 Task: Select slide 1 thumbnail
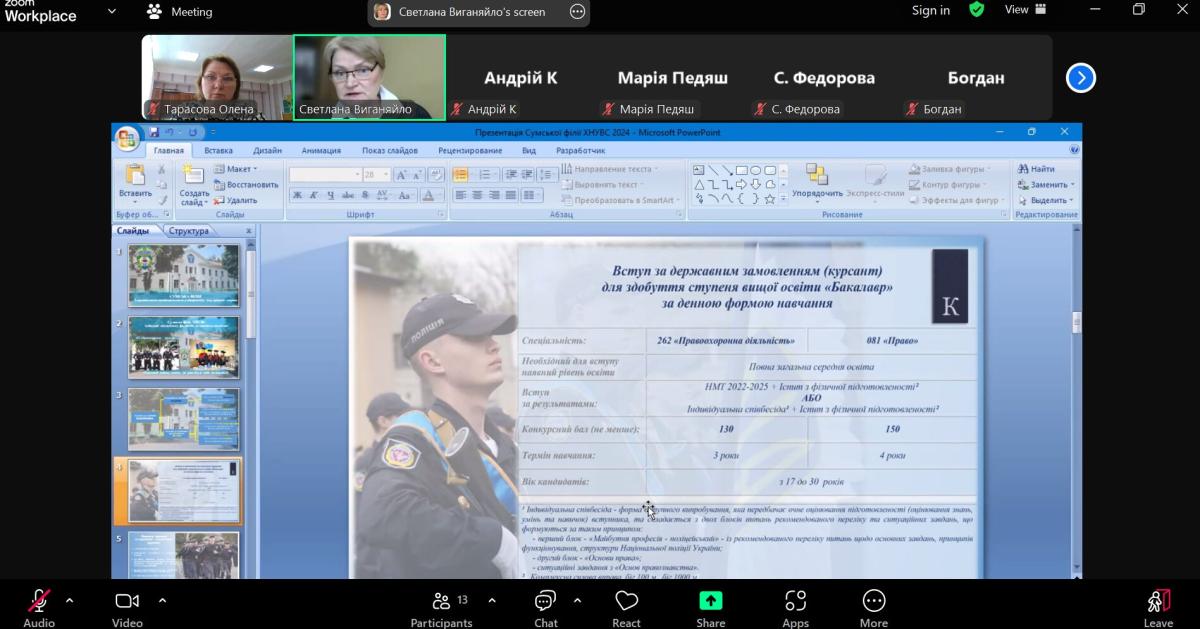tap(184, 275)
